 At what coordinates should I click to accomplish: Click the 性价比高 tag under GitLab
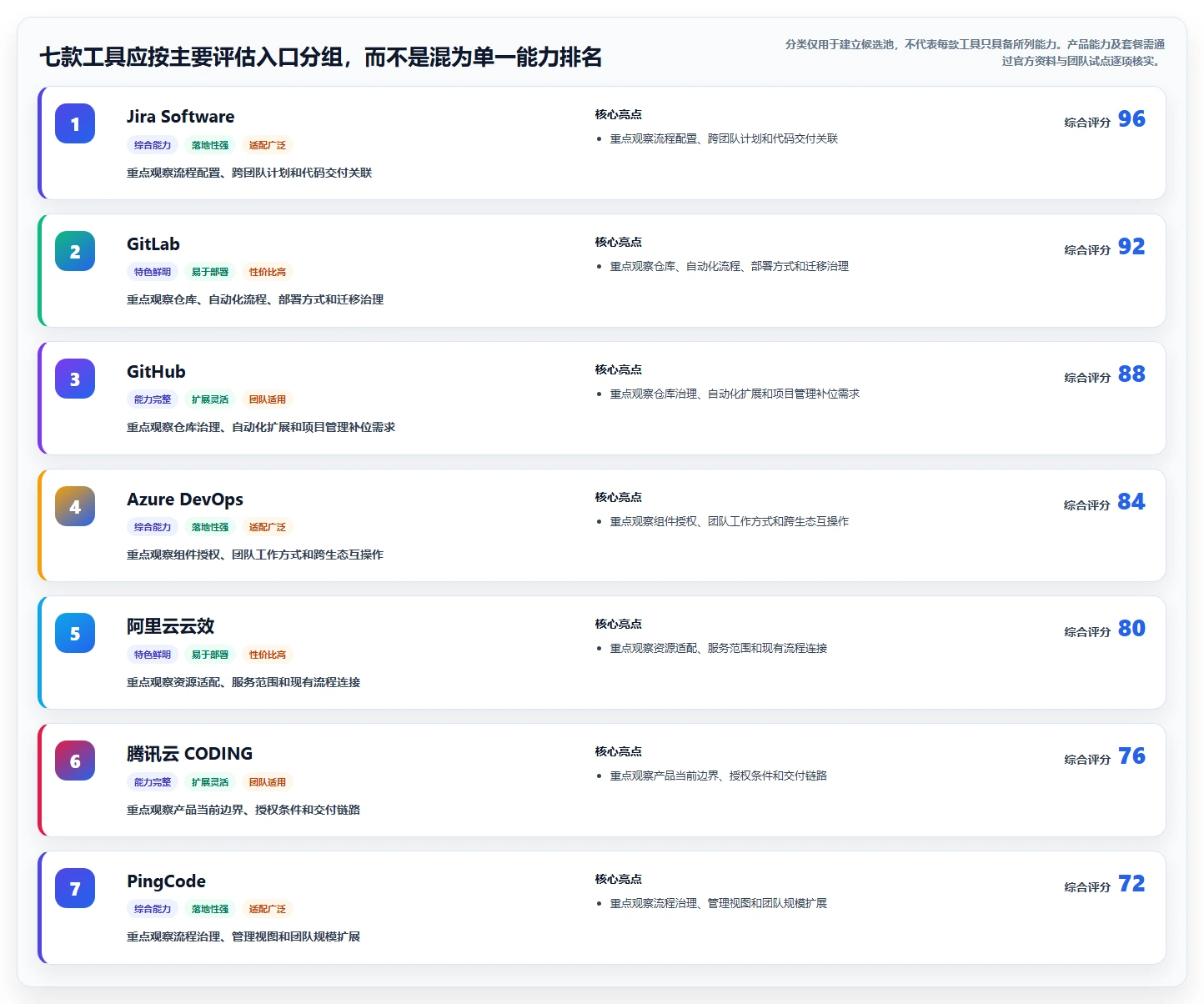click(x=268, y=272)
